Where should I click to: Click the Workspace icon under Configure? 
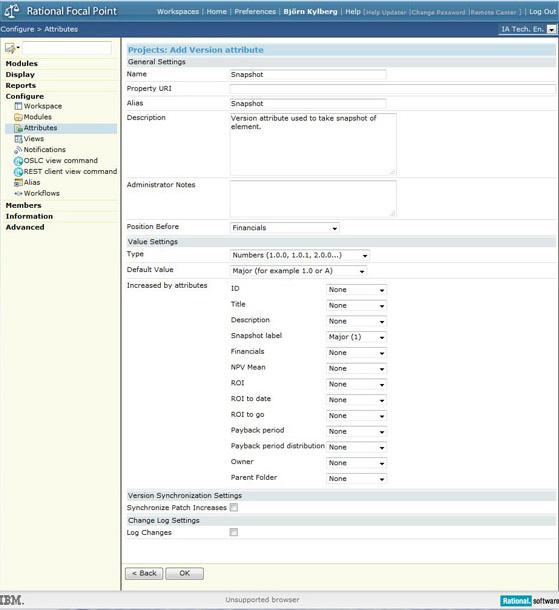click(18, 106)
